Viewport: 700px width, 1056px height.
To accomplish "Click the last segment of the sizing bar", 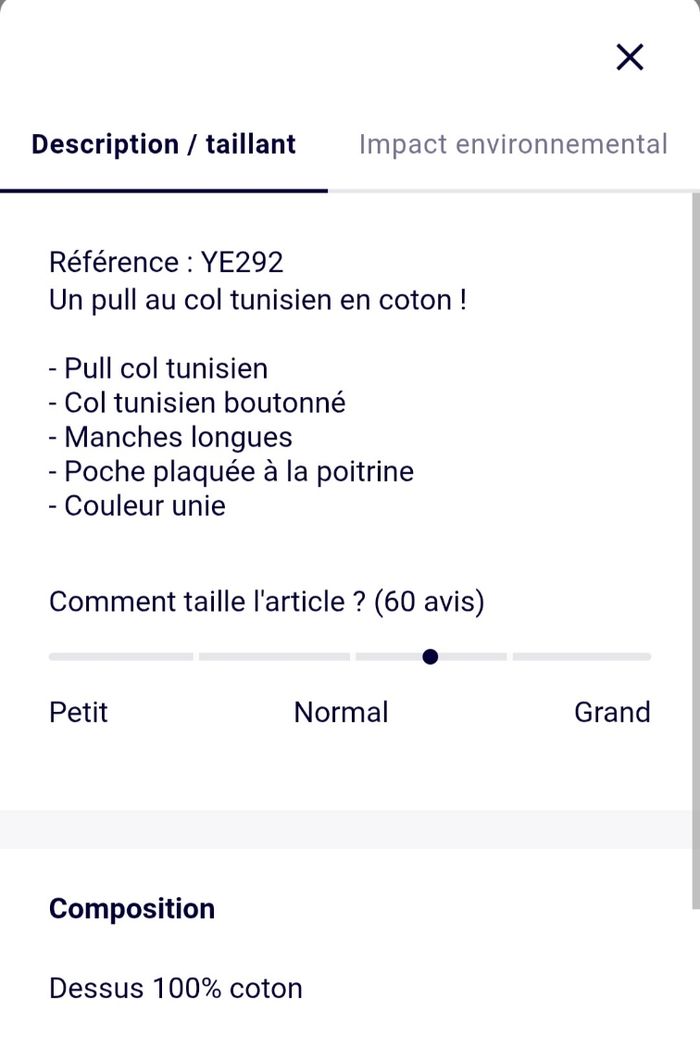I will tap(582, 657).
